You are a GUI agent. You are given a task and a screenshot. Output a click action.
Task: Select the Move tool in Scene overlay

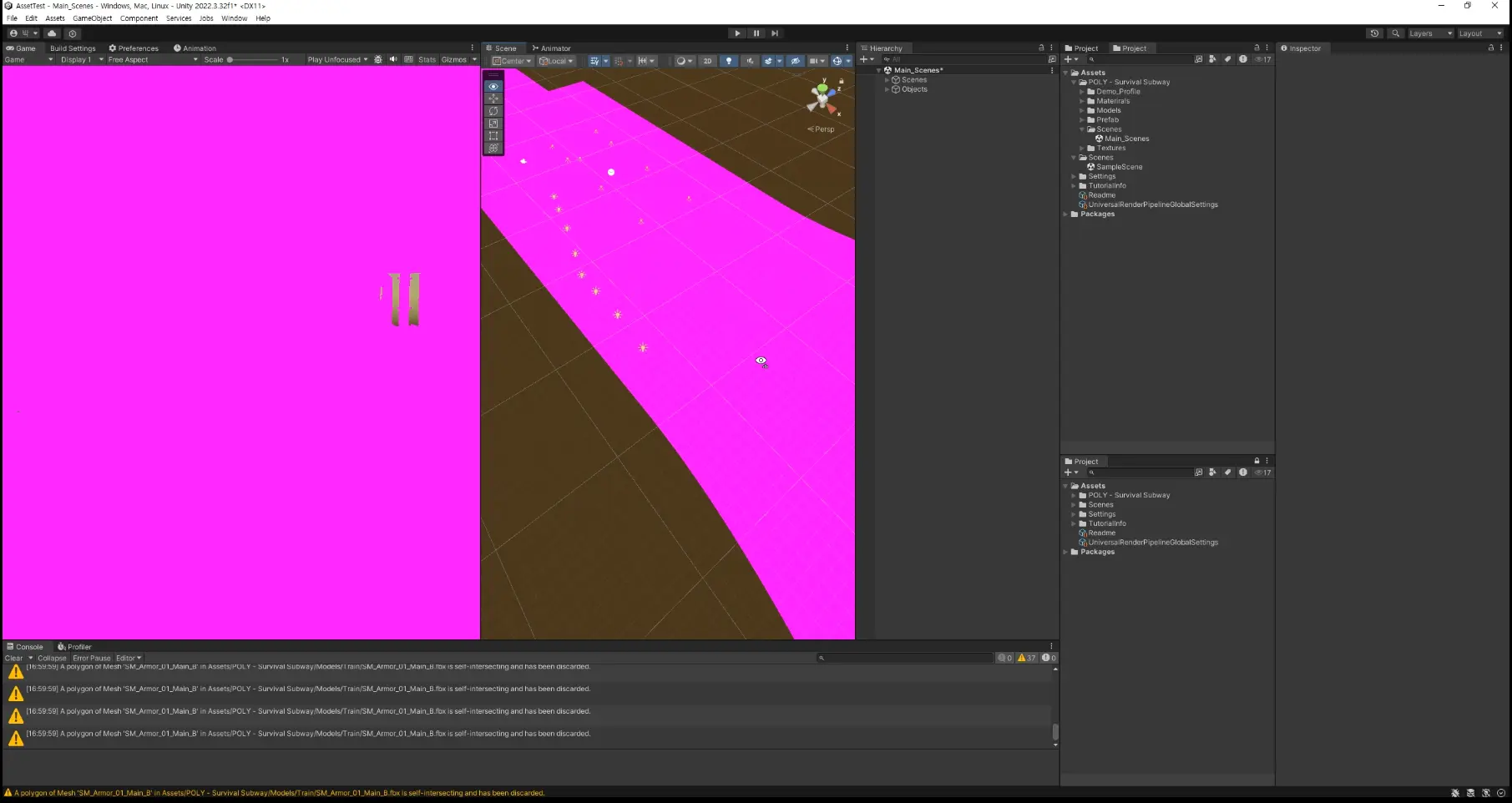(493, 98)
